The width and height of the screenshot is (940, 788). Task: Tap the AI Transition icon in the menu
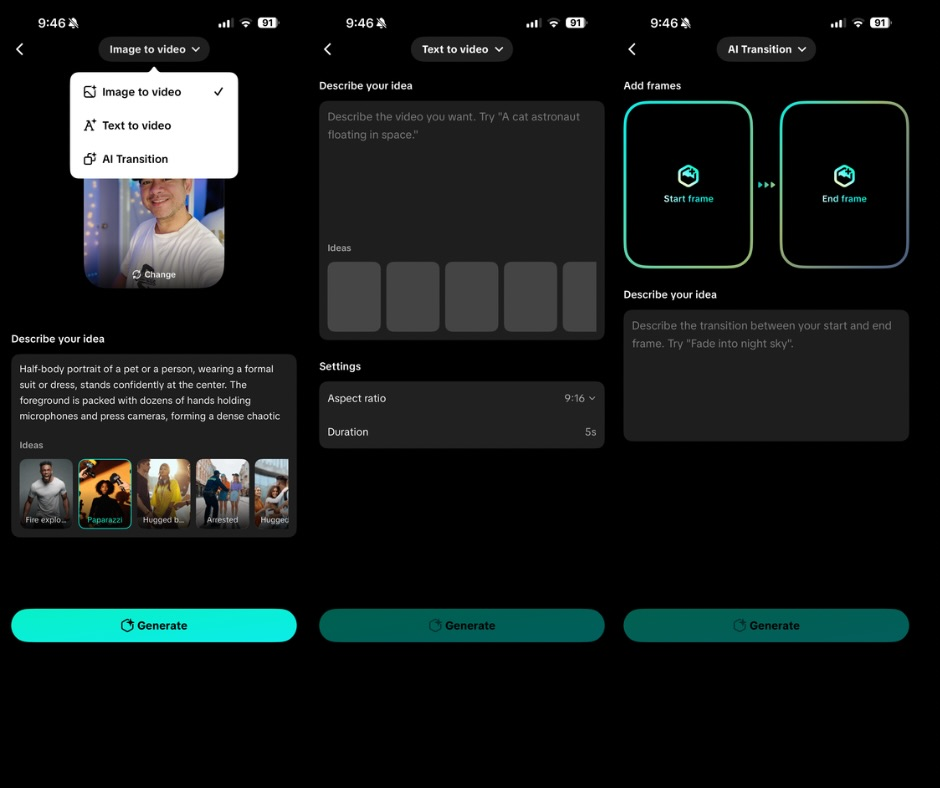tap(91, 158)
